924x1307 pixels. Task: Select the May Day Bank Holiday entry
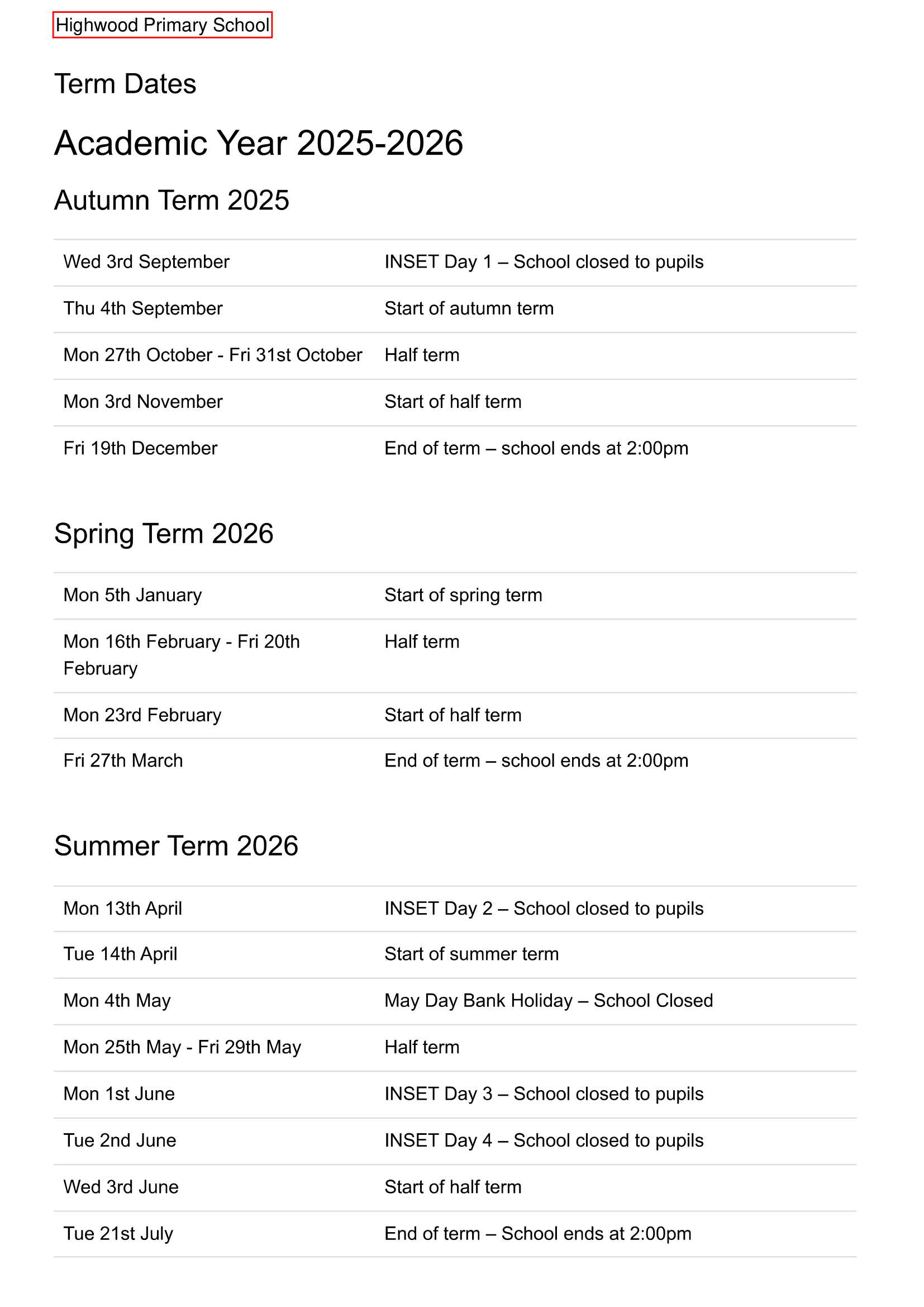(548, 1001)
